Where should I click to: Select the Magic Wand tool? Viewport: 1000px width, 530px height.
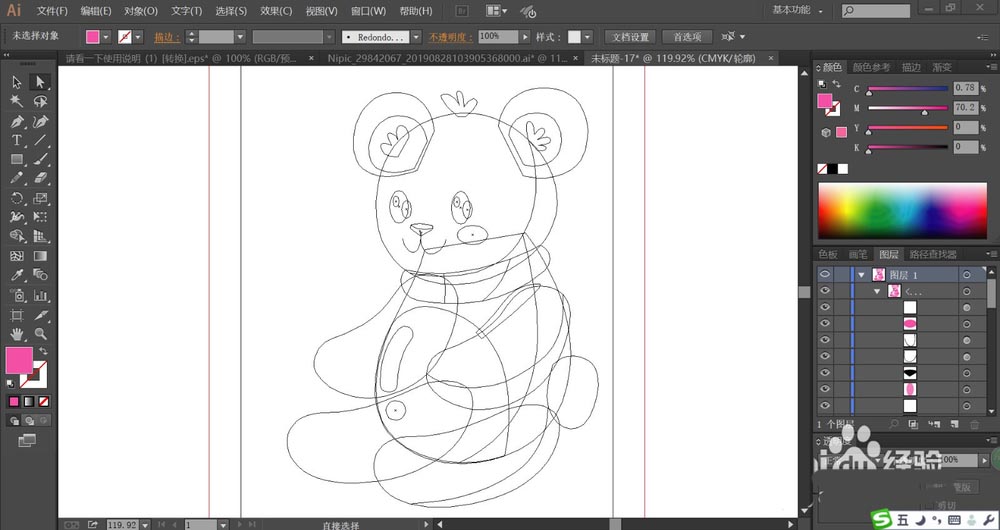17,101
